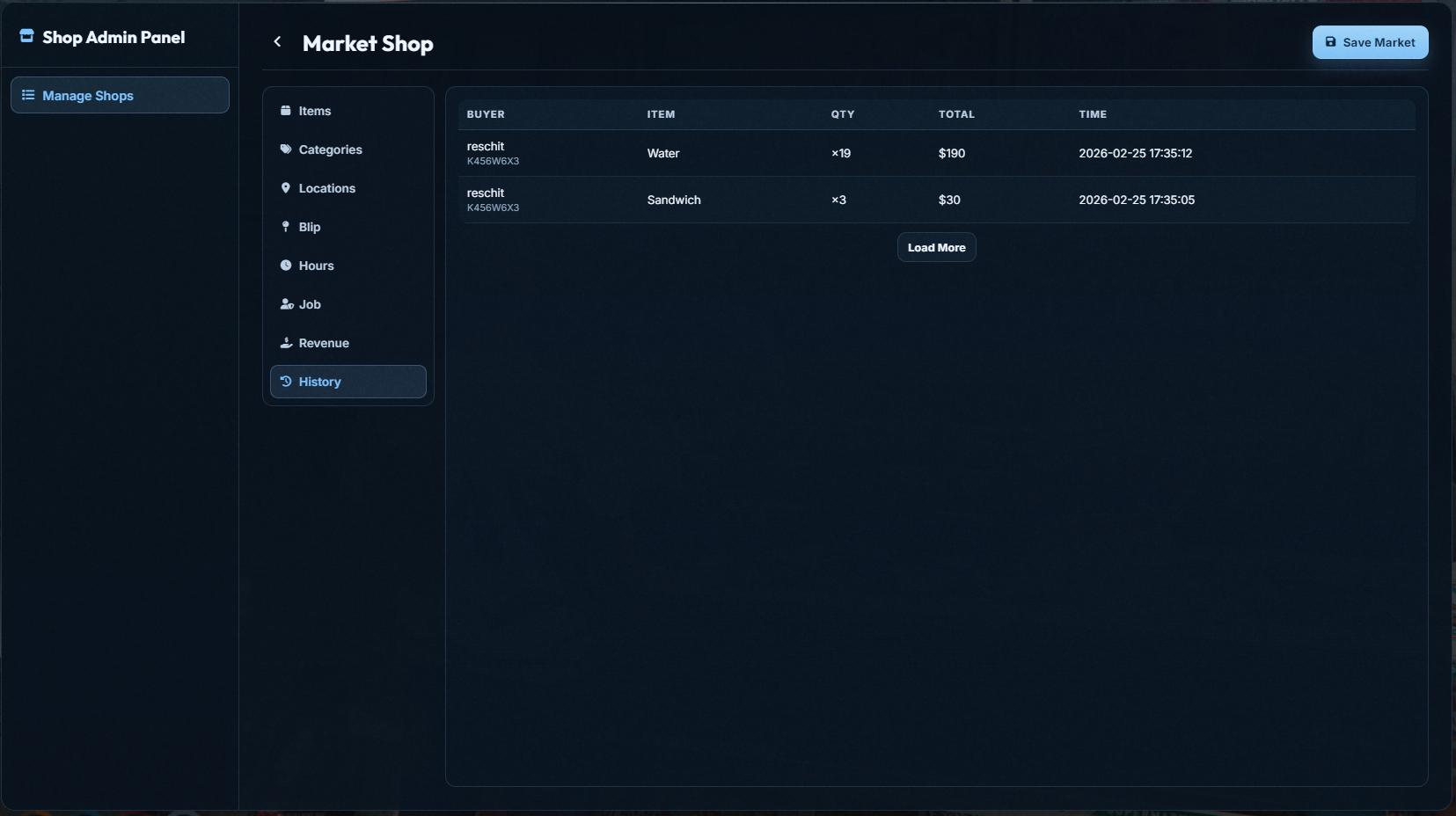
Task: Click the Market Shop heading
Action: point(368,43)
